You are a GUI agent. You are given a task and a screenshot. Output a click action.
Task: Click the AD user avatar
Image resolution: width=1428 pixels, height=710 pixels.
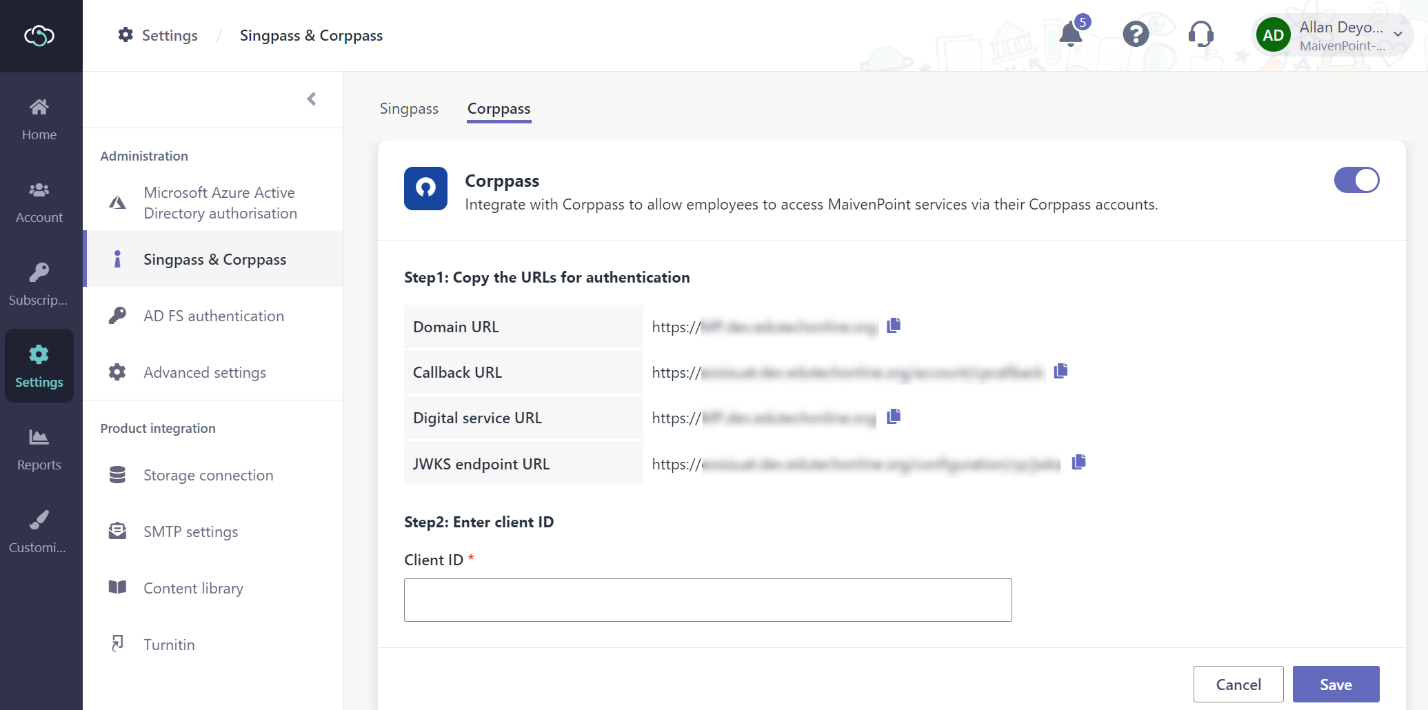click(1273, 35)
